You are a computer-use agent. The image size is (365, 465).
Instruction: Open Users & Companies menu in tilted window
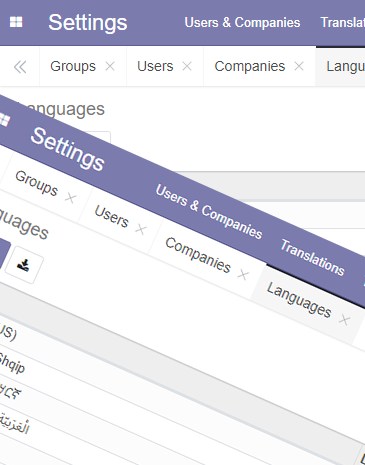pos(209,211)
